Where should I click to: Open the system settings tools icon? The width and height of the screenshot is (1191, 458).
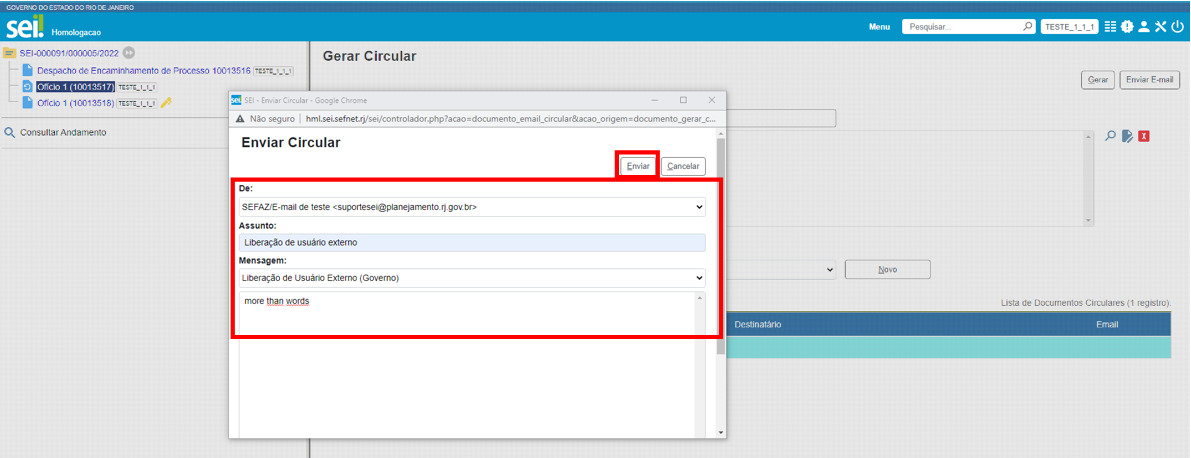1160,27
